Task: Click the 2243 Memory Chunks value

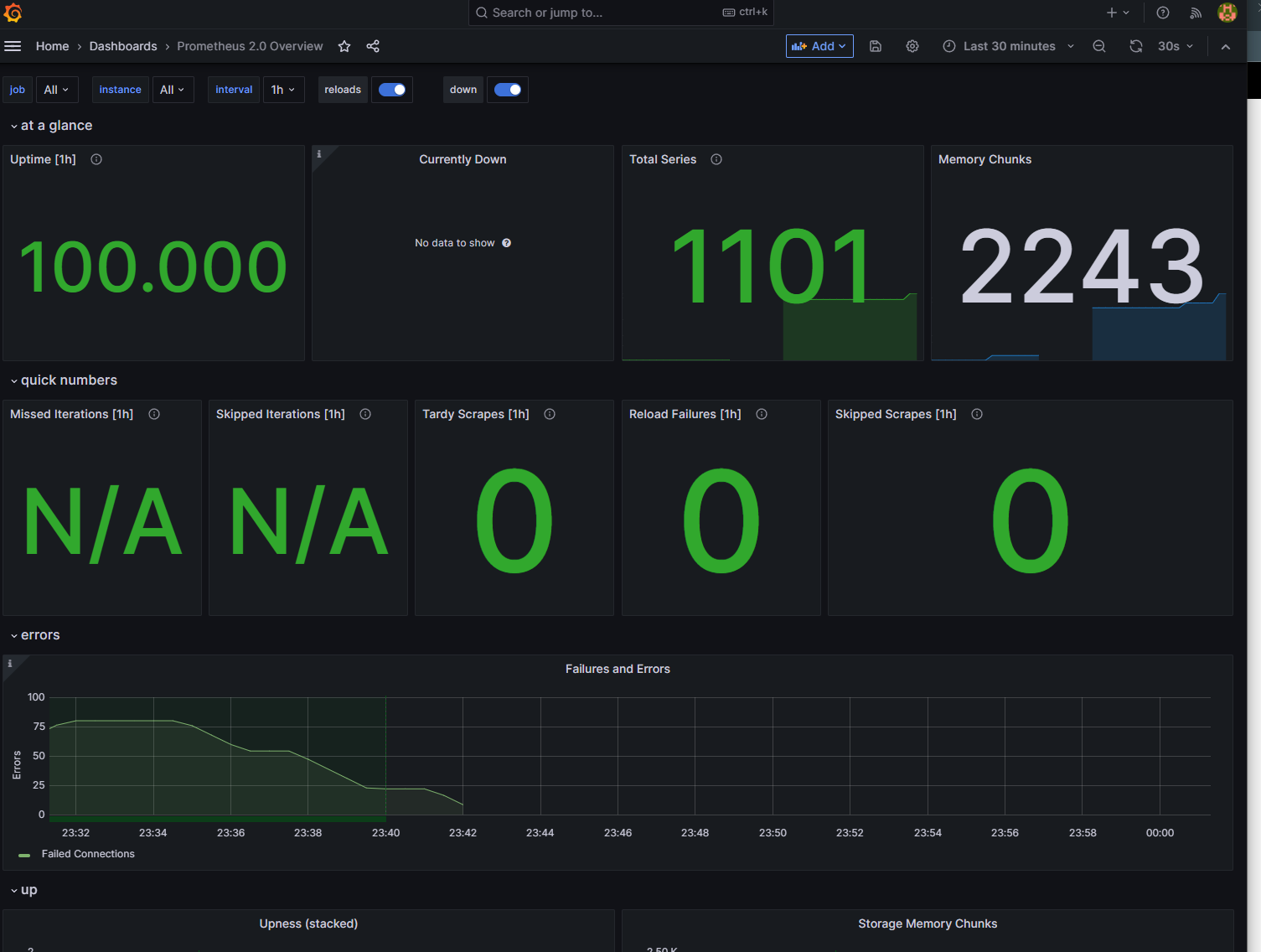Action: pyautogui.click(x=1082, y=266)
